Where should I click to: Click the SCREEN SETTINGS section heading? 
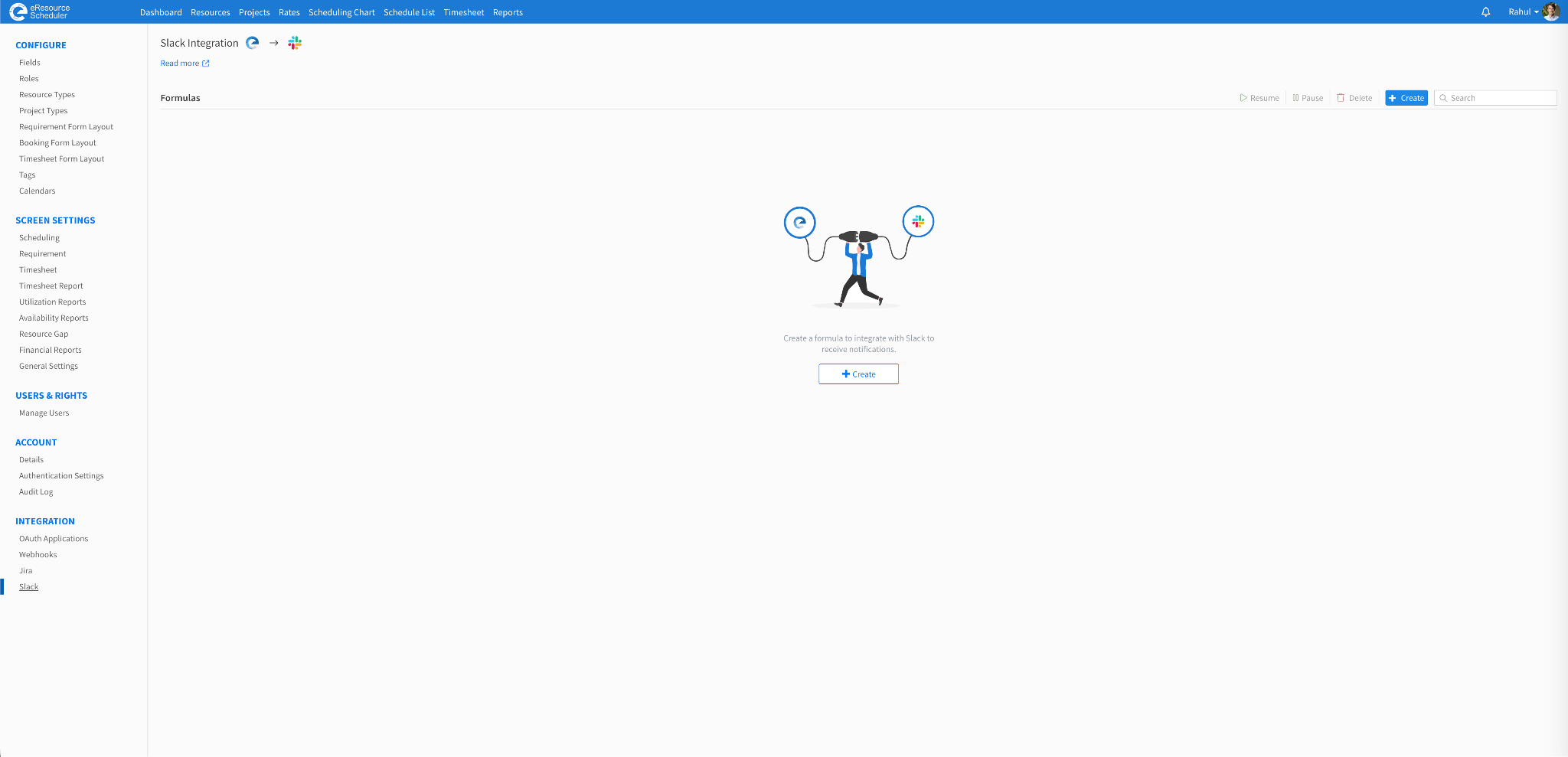(55, 220)
